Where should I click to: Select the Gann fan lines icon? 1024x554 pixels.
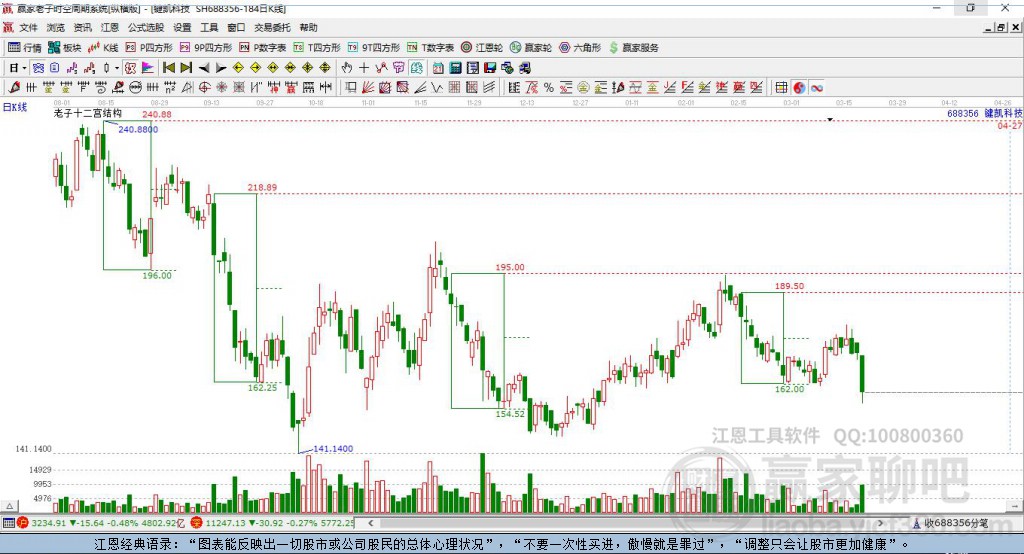[368, 88]
